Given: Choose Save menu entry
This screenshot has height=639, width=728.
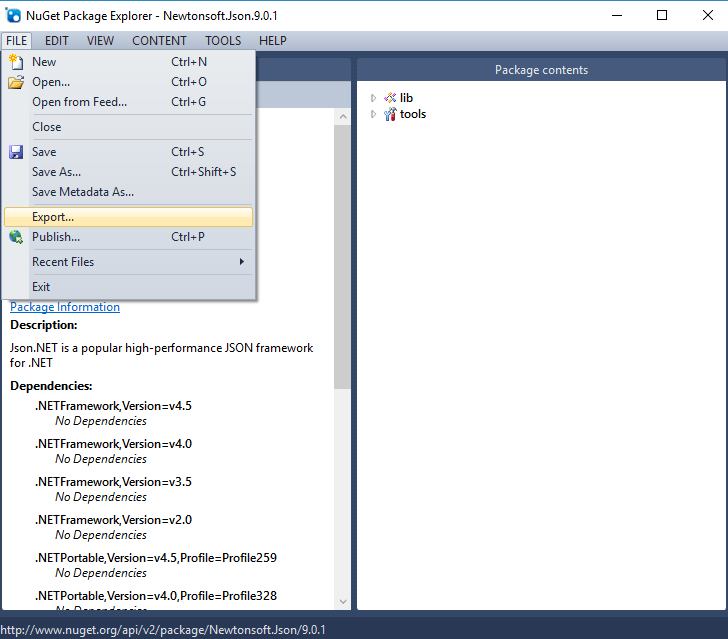Looking at the screenshot, I should [x=129, y=152].
